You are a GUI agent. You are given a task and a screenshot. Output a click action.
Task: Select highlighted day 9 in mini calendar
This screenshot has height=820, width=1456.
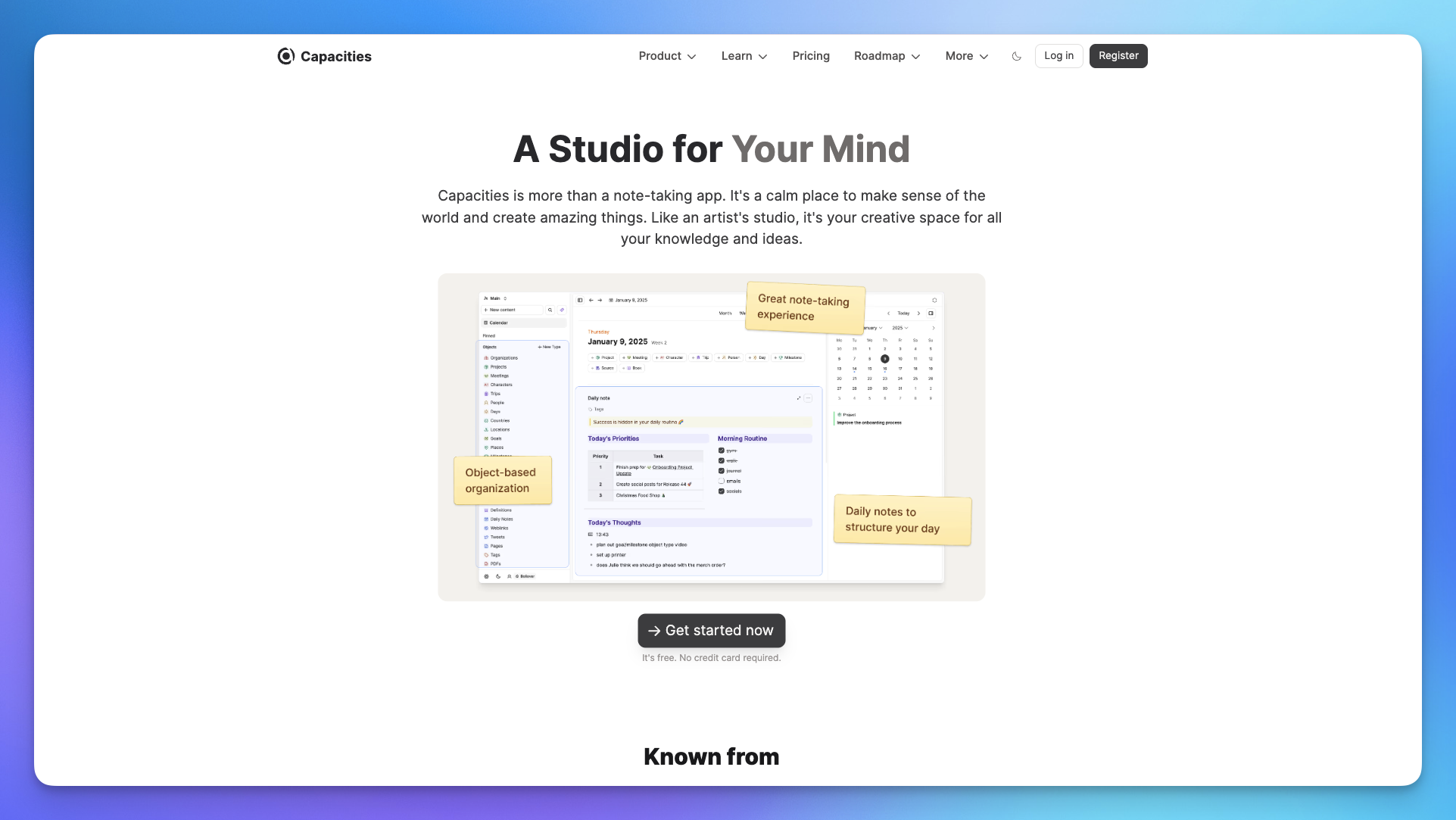pyautogui.click(x=884, y=359)
